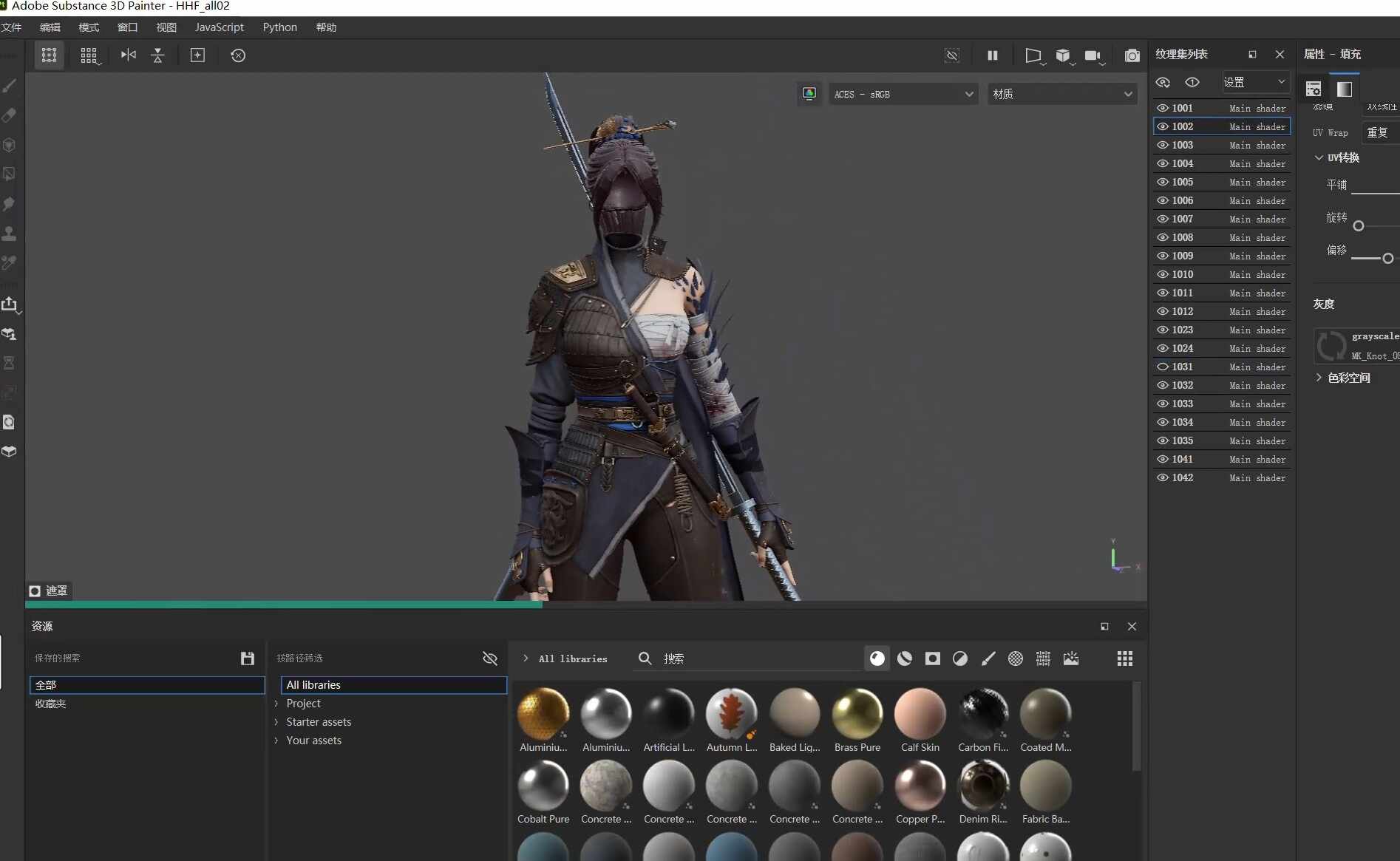Show hidden texture set 1031
Screen dimensions: 1400x861
coord(1163,367)
